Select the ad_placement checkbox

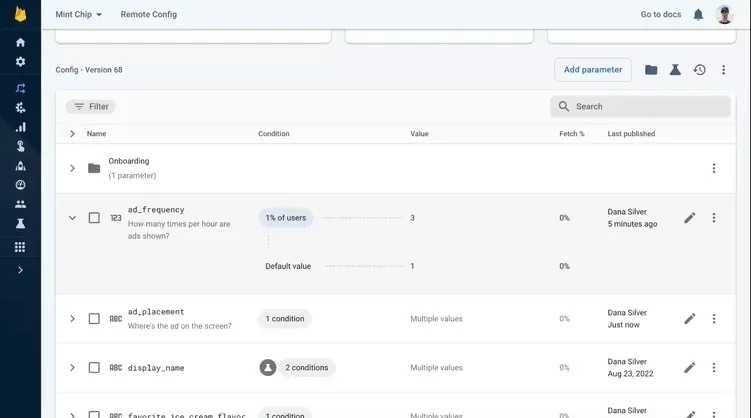[x=94, y=319]
